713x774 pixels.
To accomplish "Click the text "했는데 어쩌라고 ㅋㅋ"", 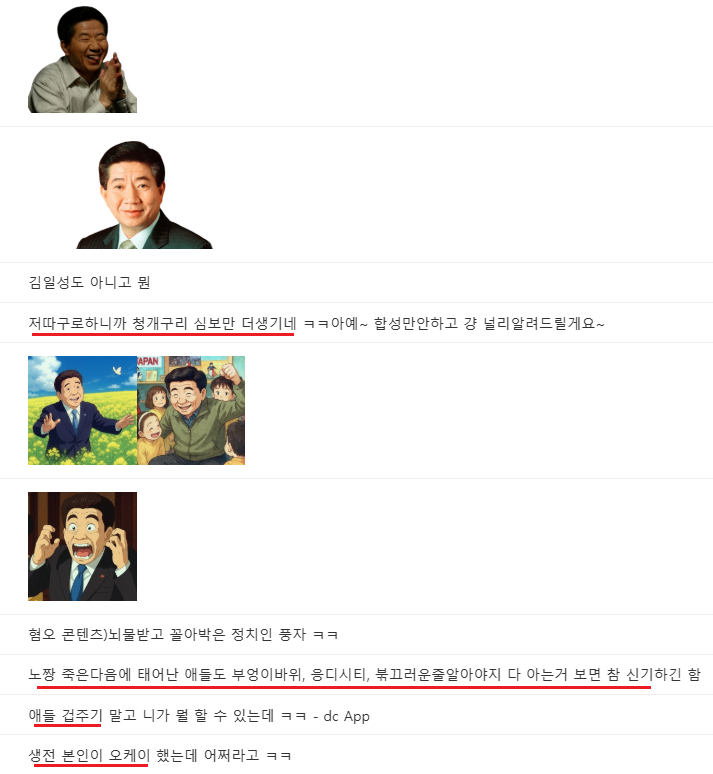I will click(x=224, y=755).
